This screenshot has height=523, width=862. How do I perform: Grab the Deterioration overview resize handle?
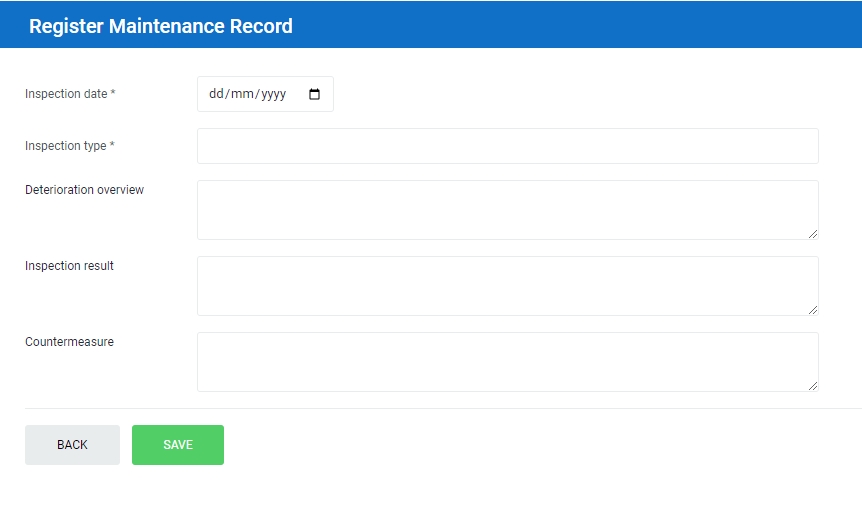click(813, 234)
